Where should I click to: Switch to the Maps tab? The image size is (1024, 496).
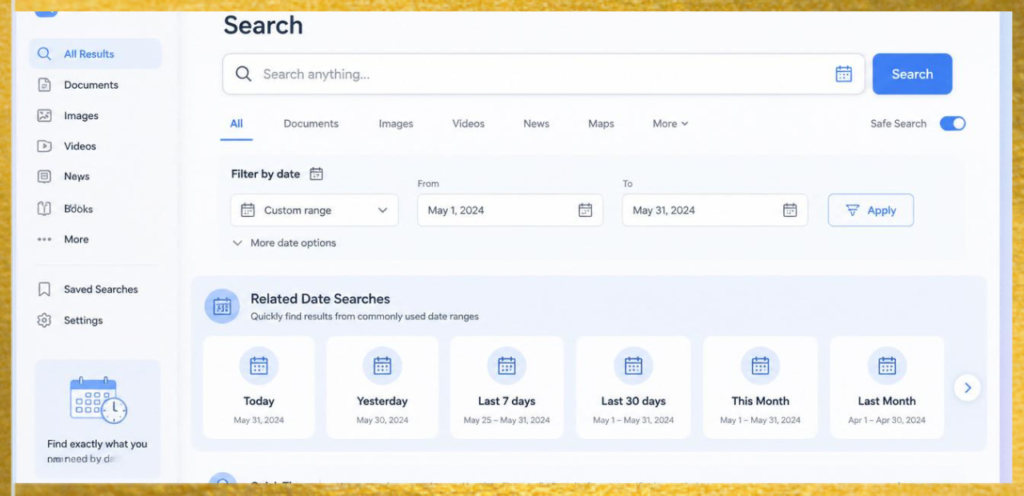click(601, 123)
